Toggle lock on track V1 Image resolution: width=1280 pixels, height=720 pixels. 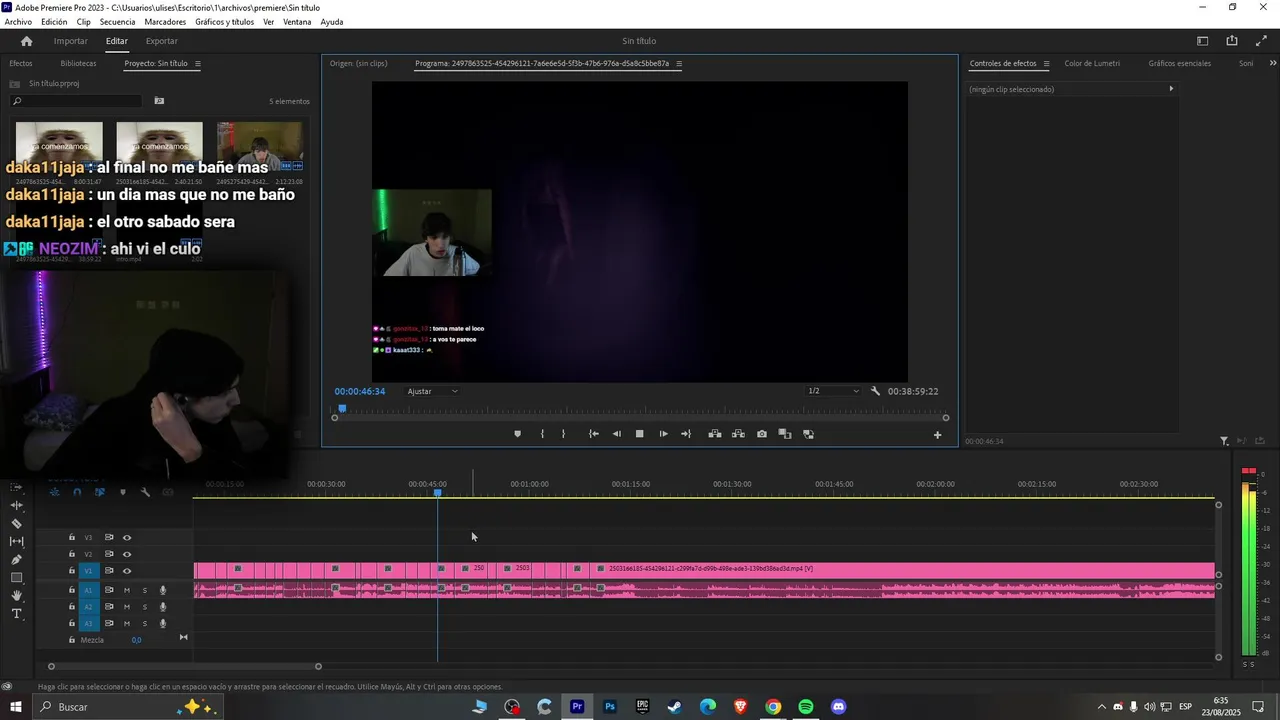pyautogui.click(x=72, y=571)
